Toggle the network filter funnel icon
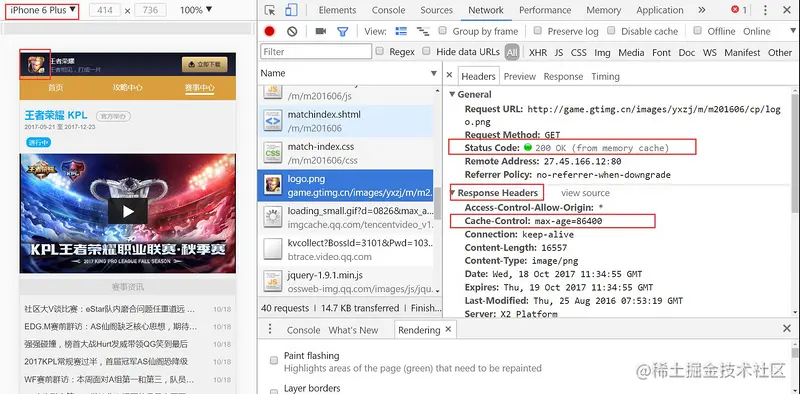Screen dimensions: 800x394 tap(342, 32)
